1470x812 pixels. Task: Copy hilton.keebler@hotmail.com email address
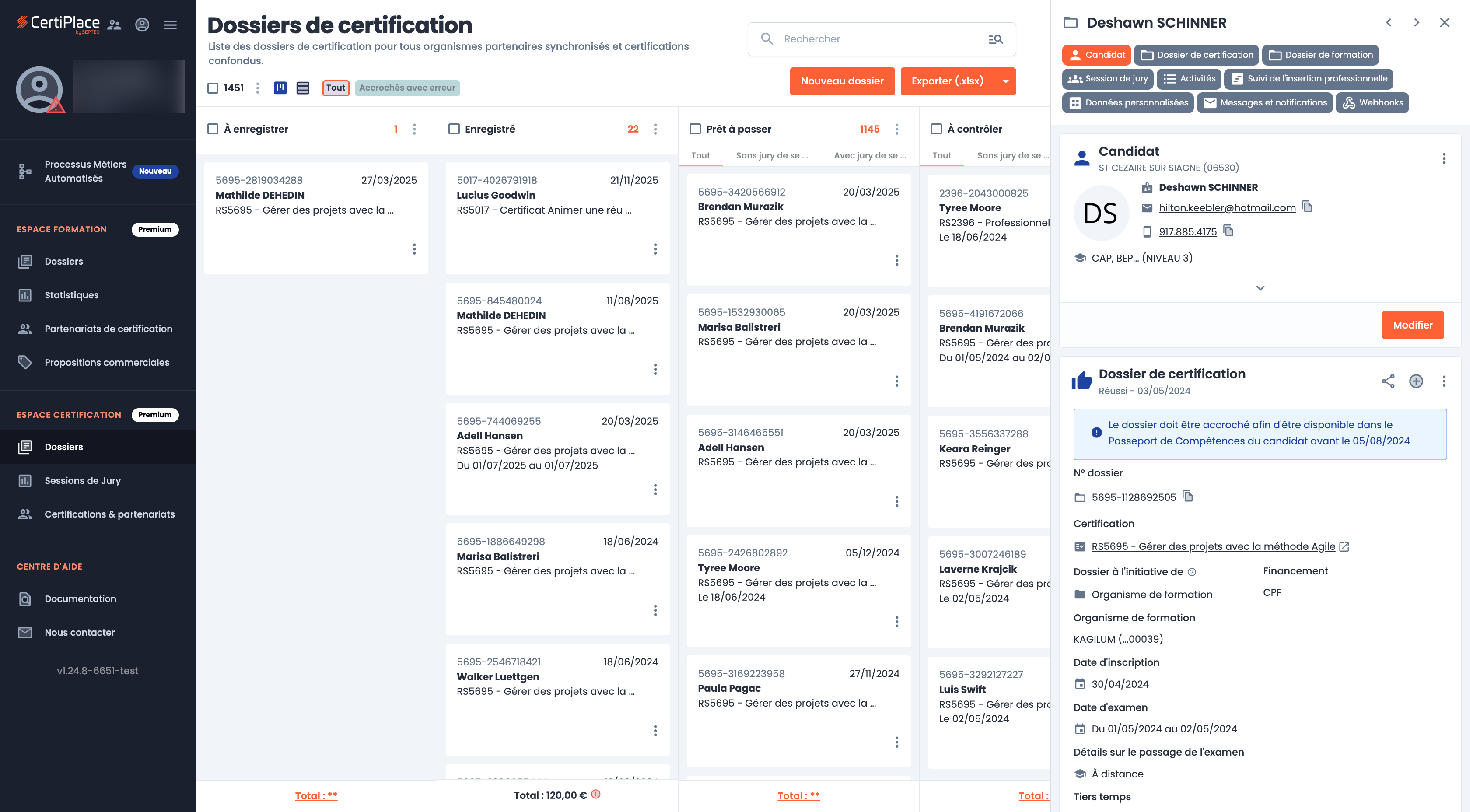coord(1308,207)
